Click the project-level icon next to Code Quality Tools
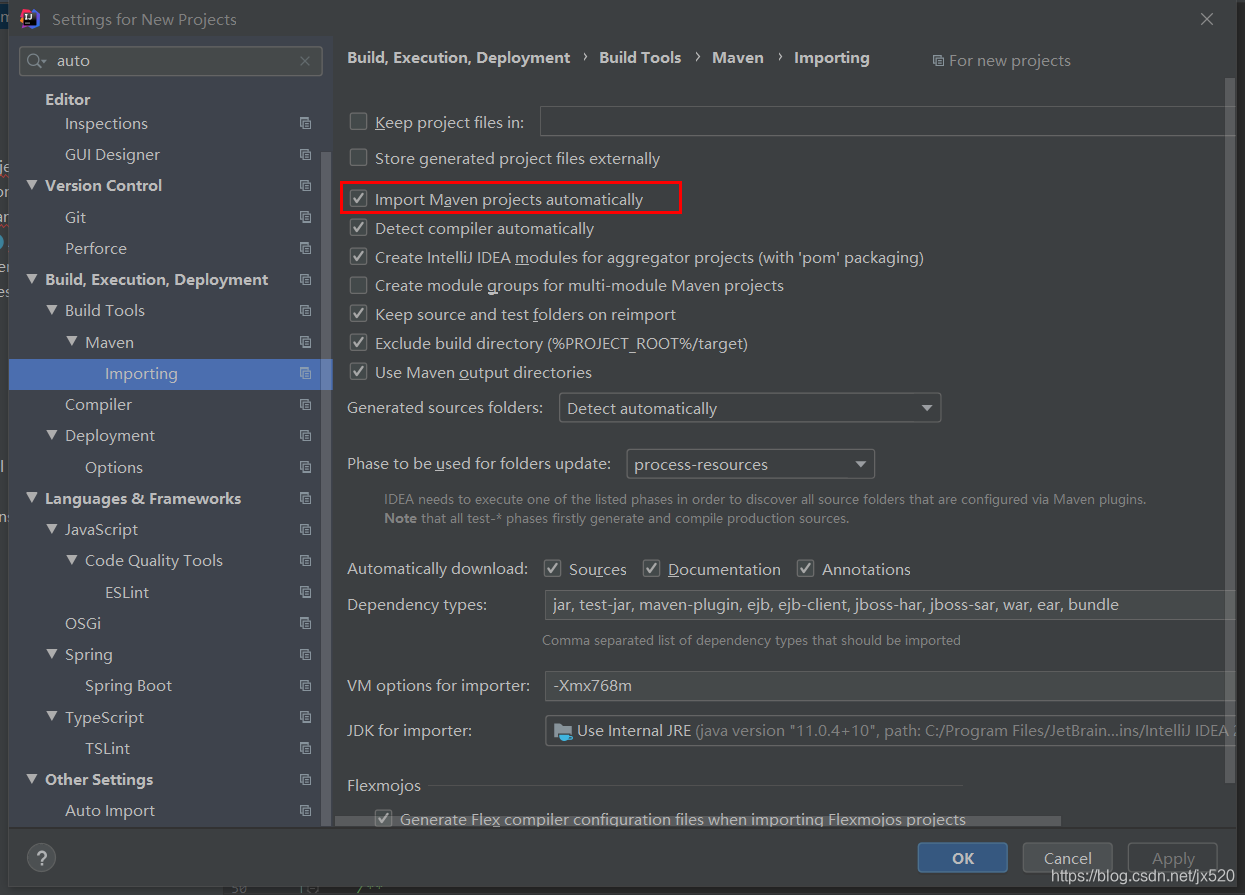 [x=305, y=561]
